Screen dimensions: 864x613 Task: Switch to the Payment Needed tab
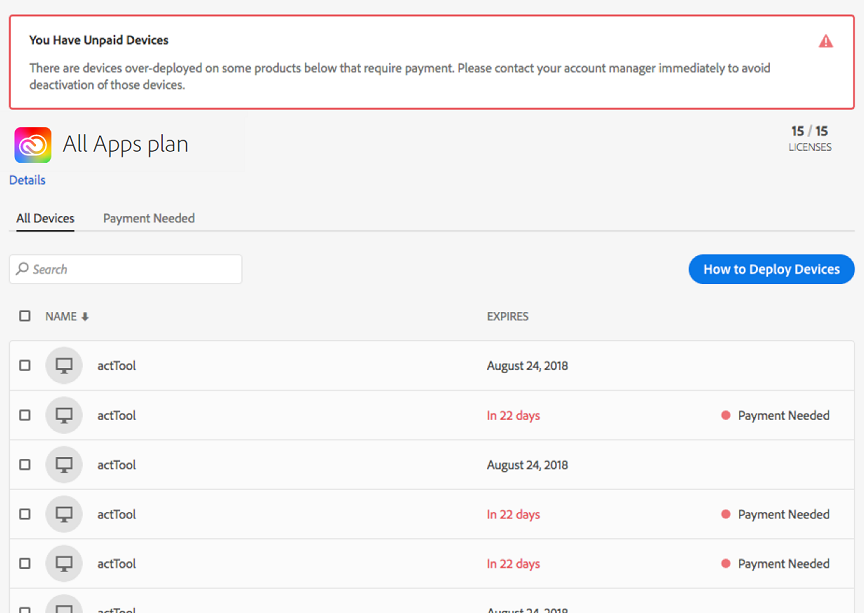pos(149,218)
